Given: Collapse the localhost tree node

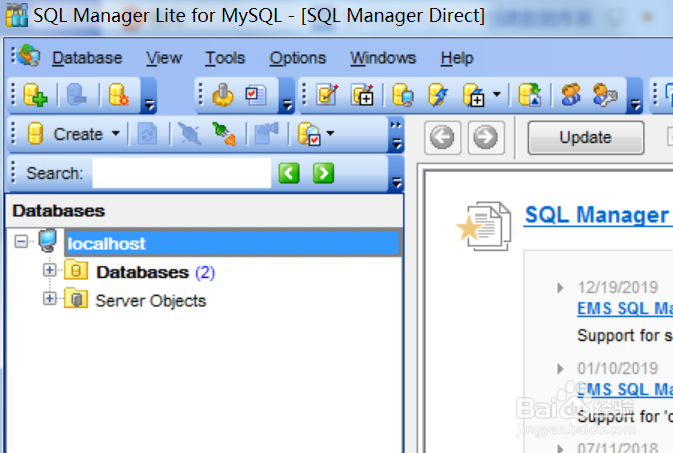Looking at the screenshot, I should pos(21,241).
